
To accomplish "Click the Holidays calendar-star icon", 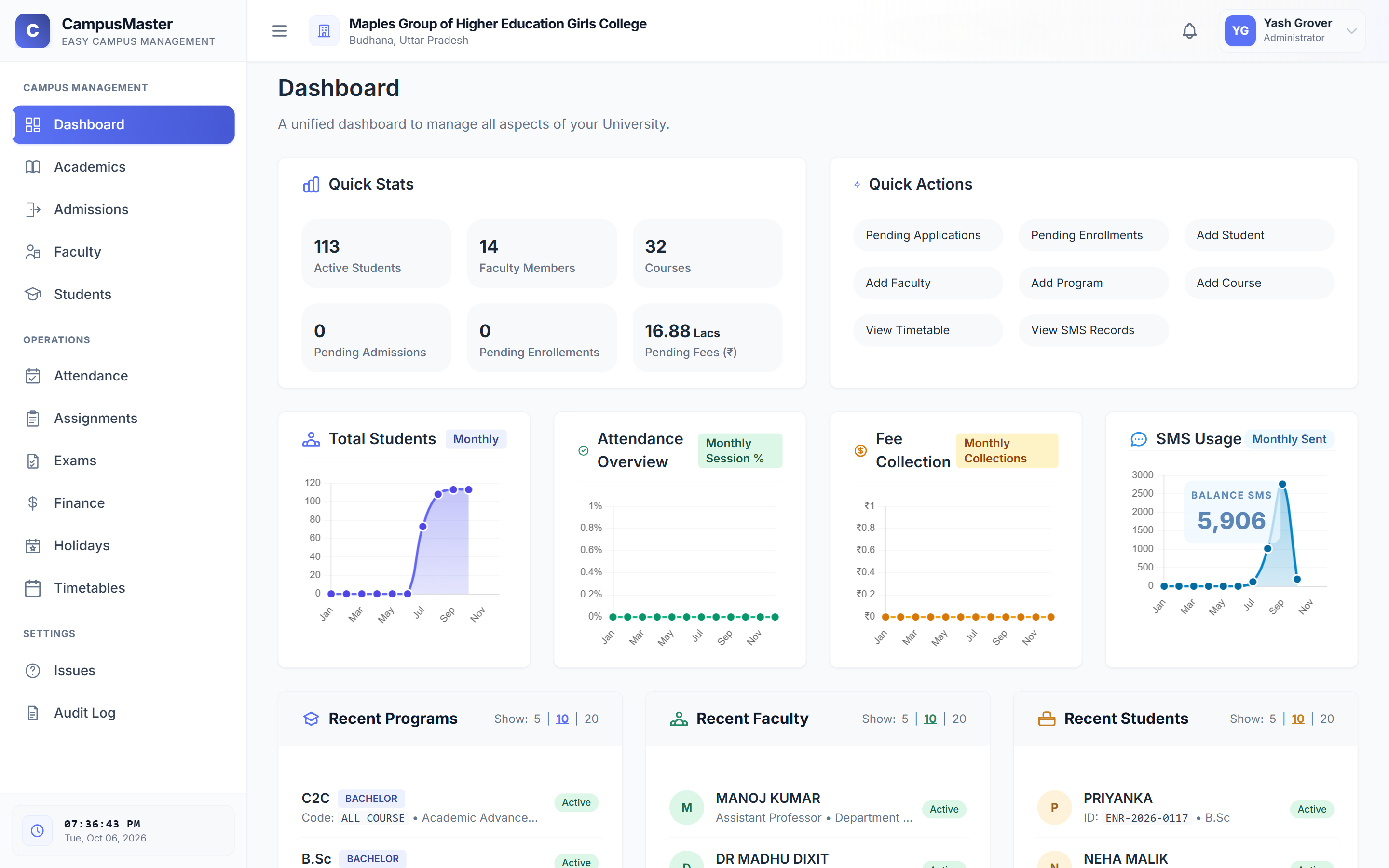I will [33, 546].
